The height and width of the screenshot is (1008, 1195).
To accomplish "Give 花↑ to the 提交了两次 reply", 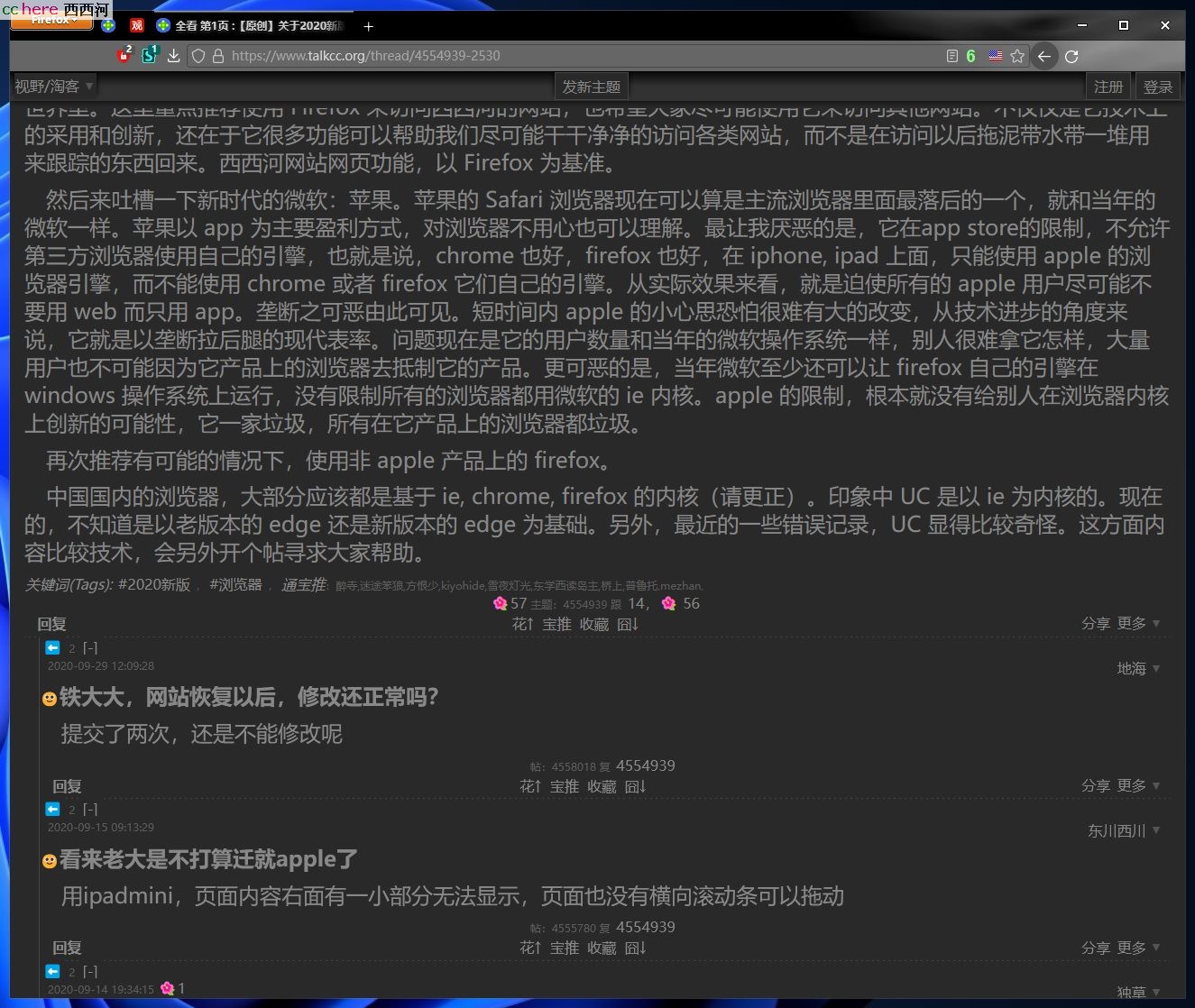I will [530, 786].
